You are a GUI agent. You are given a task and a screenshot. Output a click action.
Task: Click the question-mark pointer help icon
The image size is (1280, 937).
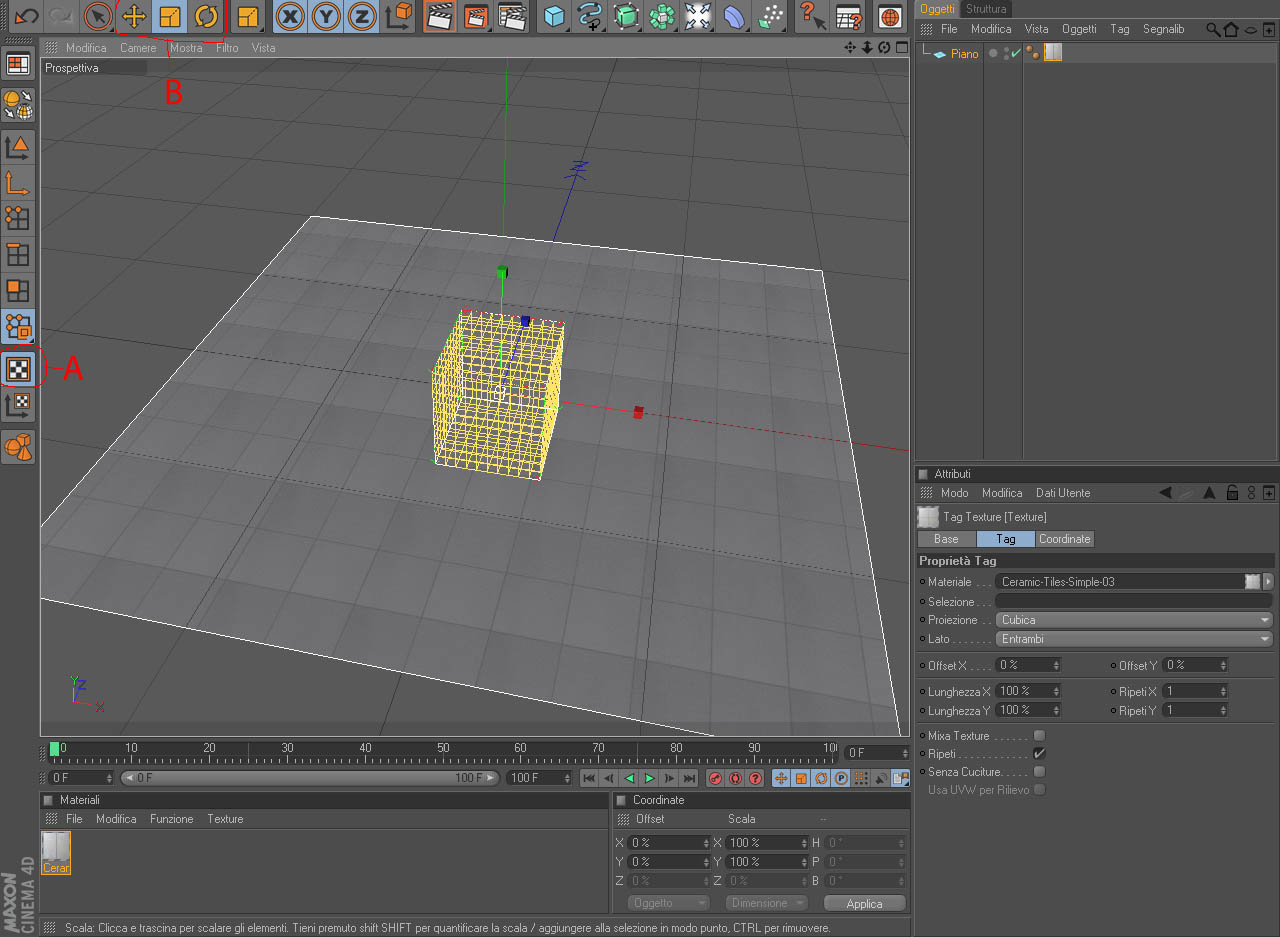(812, 16)
